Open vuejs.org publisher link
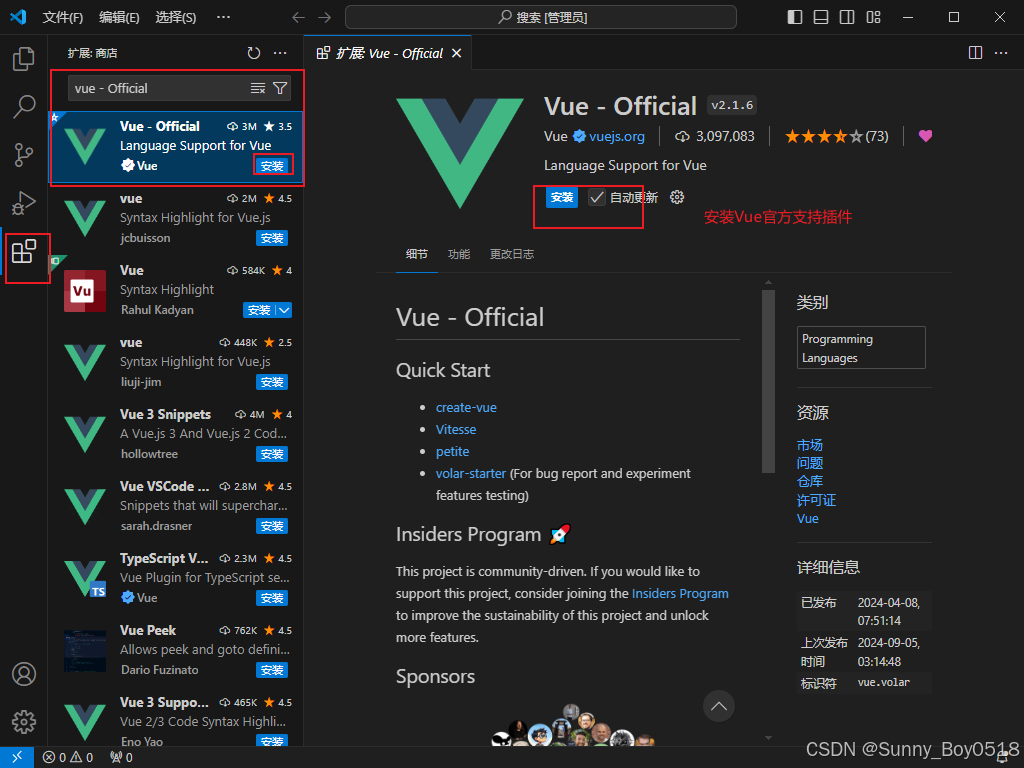This screenshot has width=1024, height=768. pyautogui.click(x=616, y=136)
